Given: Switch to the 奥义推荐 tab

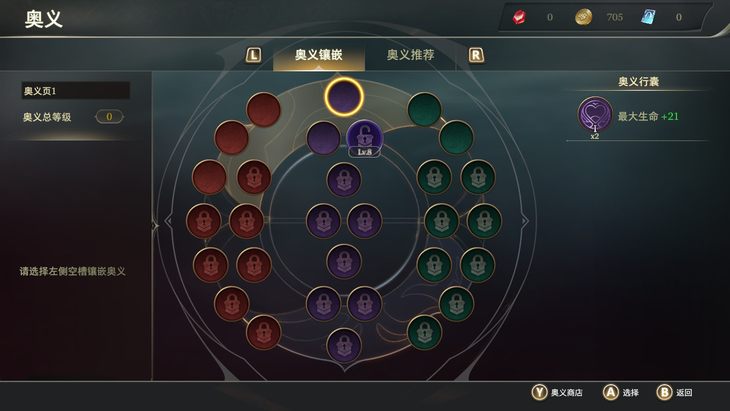Looking at the screenshot, I should click(x=410, y=55).
